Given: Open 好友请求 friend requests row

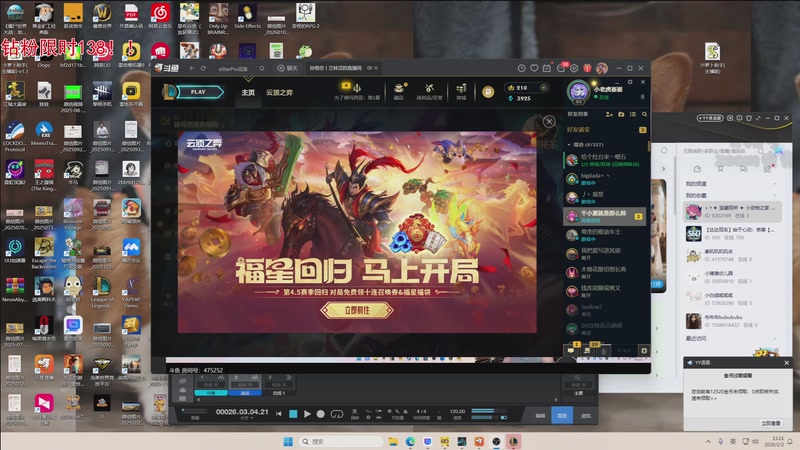Looking at the screenshot, I should pos(606,130).
